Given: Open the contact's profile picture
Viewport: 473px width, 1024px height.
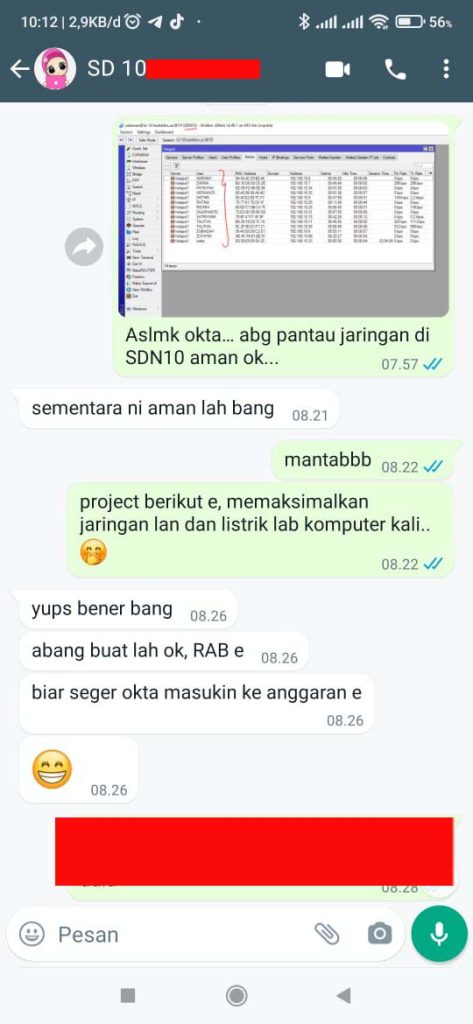Looking at the screenshot, I should [x=55, y=69].
